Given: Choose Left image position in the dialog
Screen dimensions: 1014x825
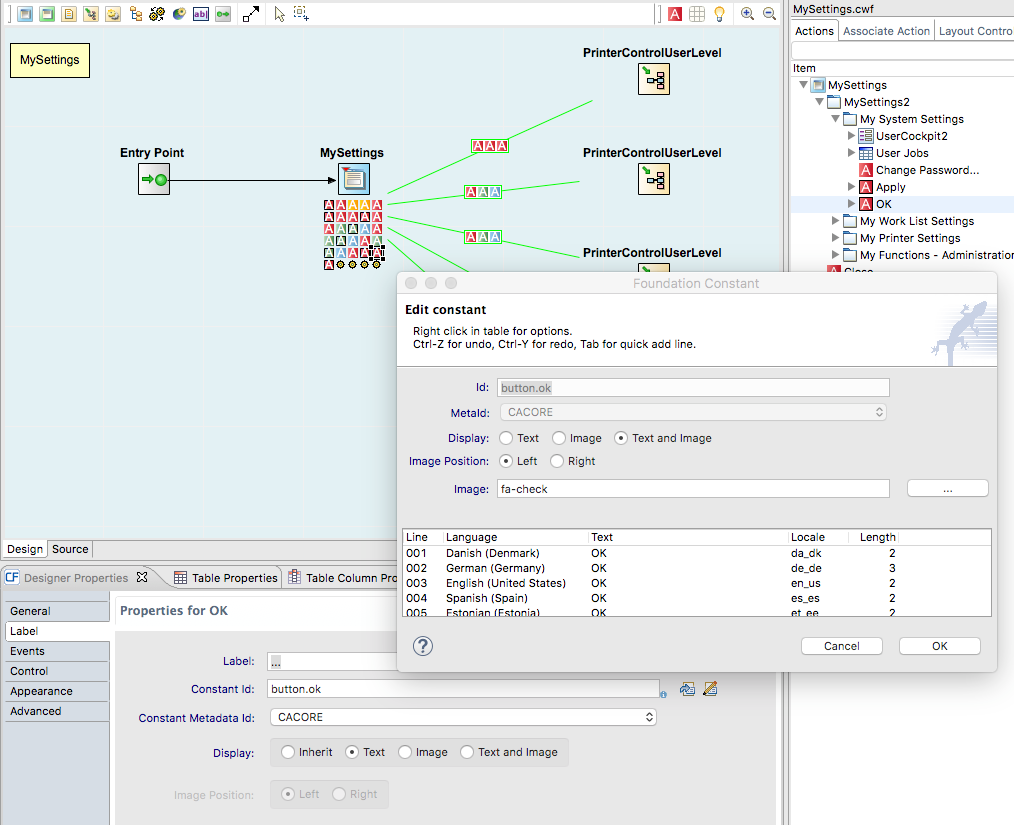Looking at the screenshot, I should click(x=506, y=461).
